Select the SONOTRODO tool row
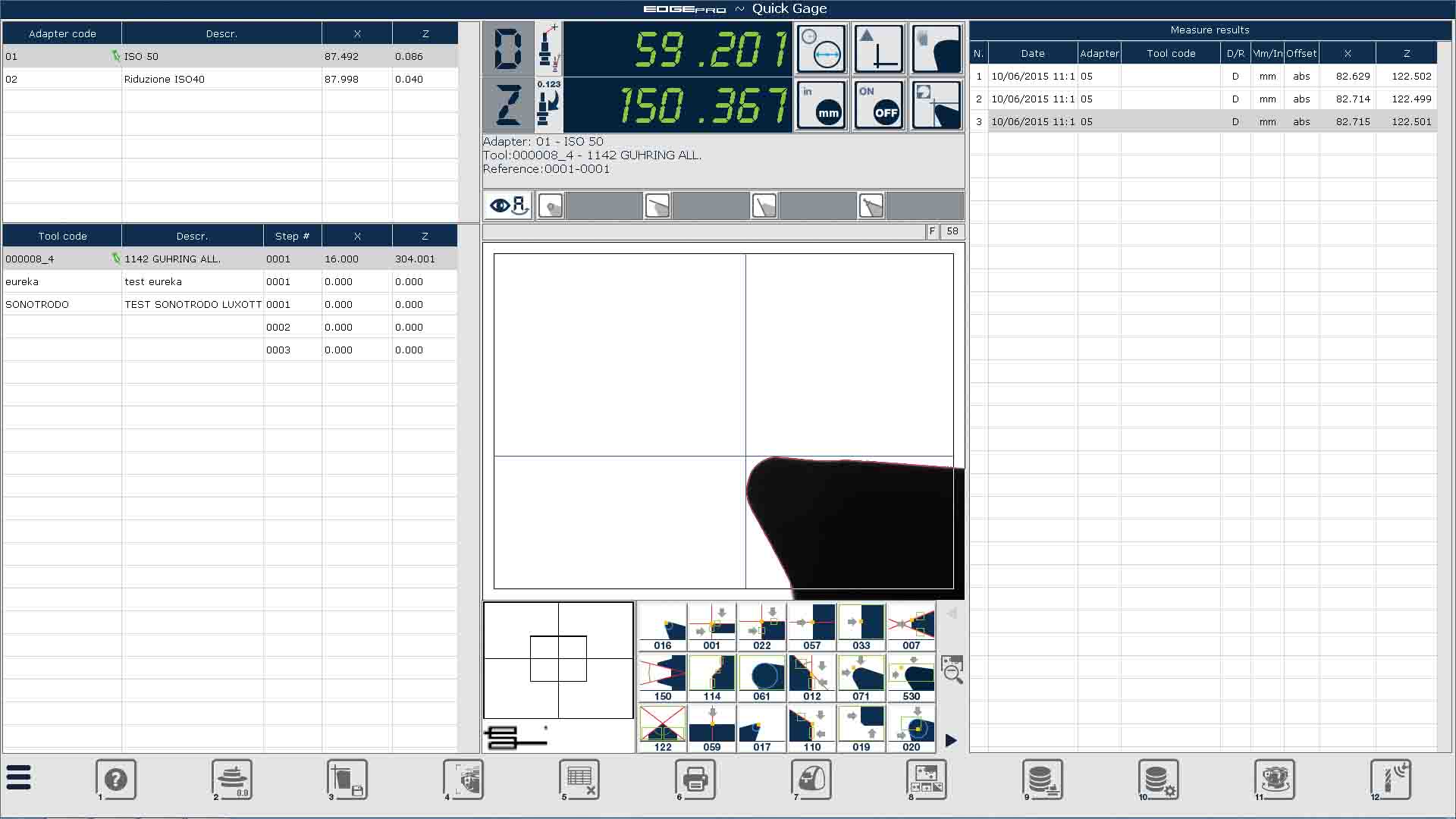The image size is (1456, 819). coord(37,304)
